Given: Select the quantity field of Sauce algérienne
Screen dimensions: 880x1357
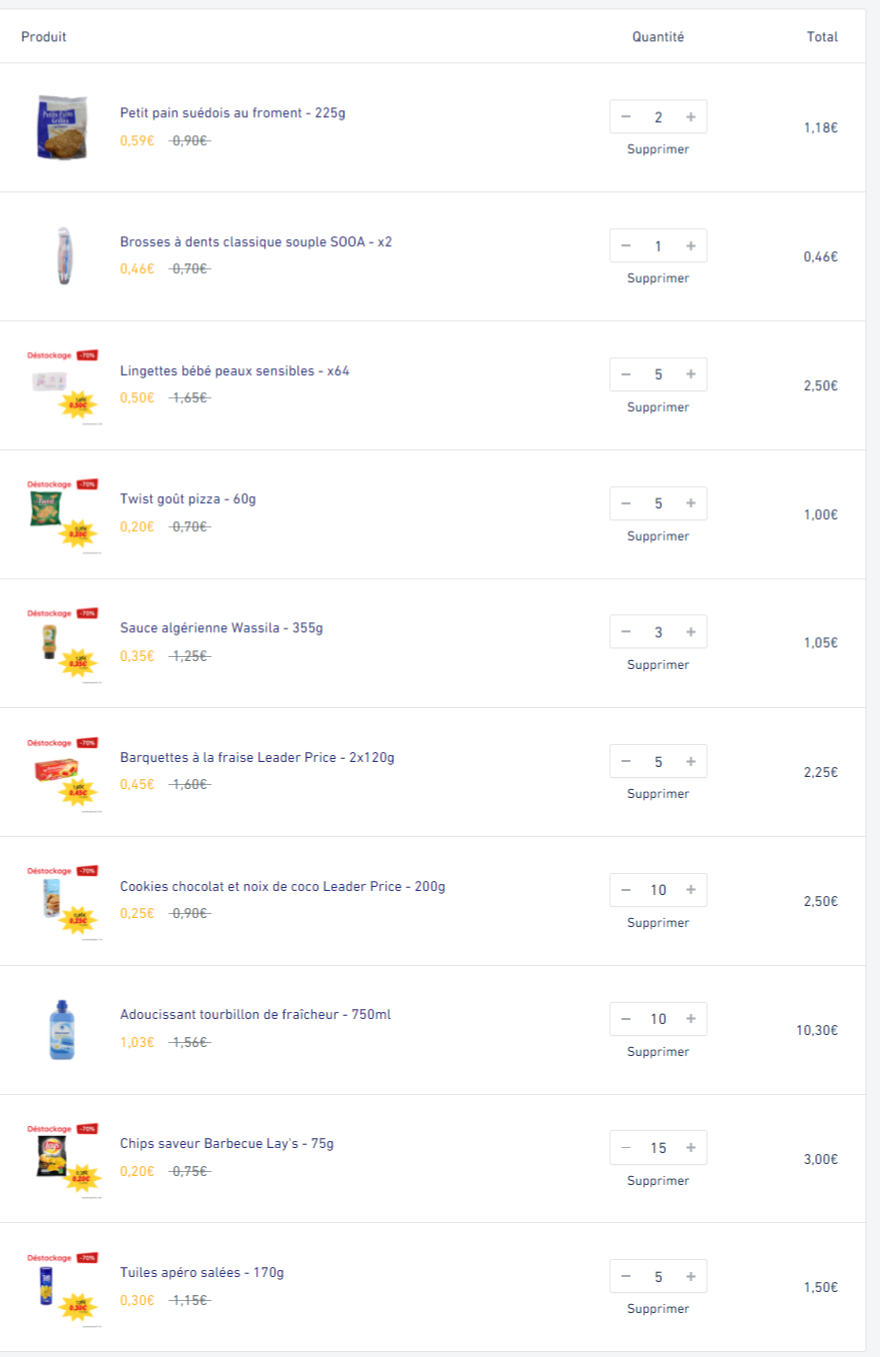Looking at the screenshot, I should 658,632.
